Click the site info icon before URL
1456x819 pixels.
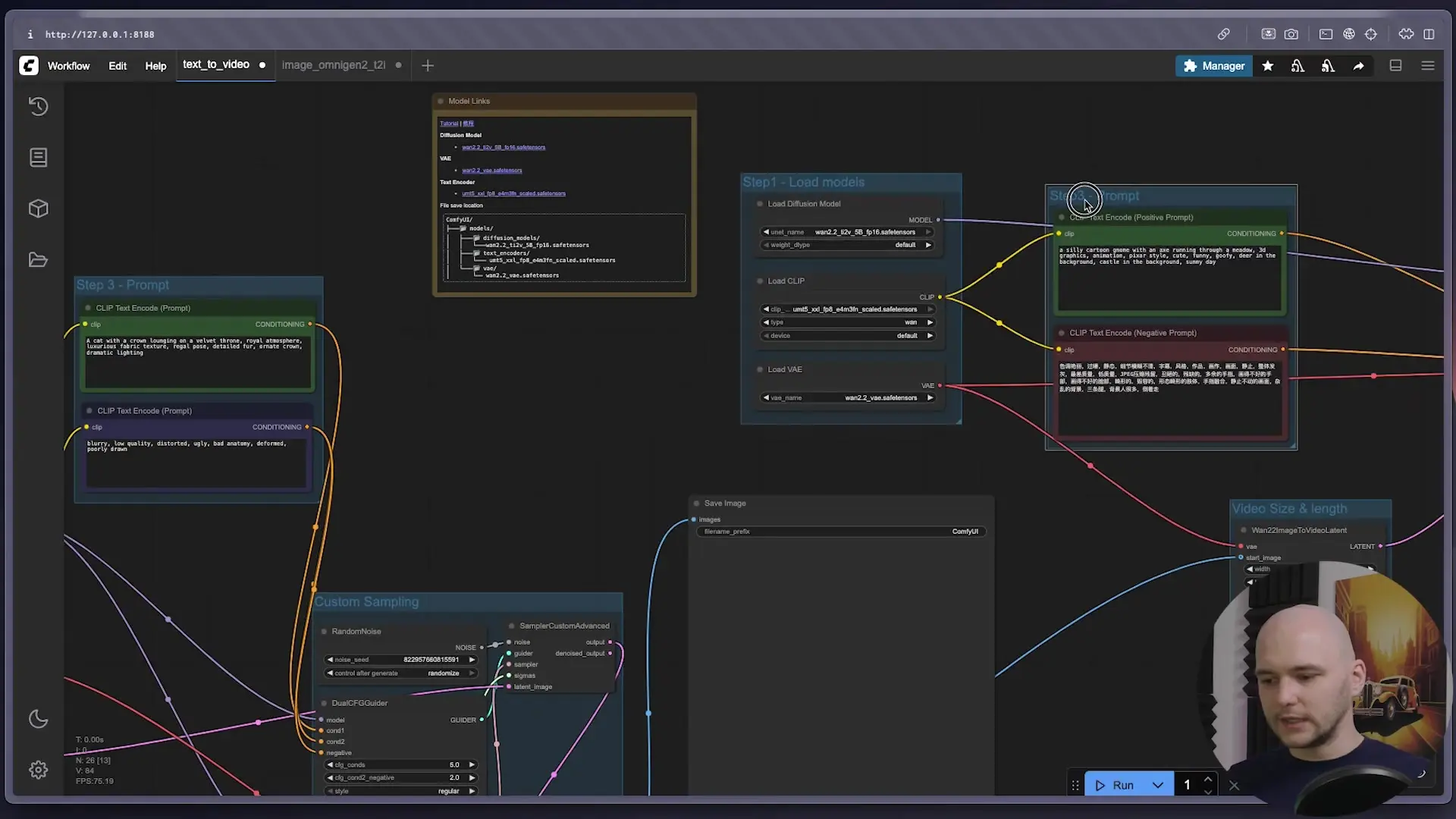tap(30, 34)
